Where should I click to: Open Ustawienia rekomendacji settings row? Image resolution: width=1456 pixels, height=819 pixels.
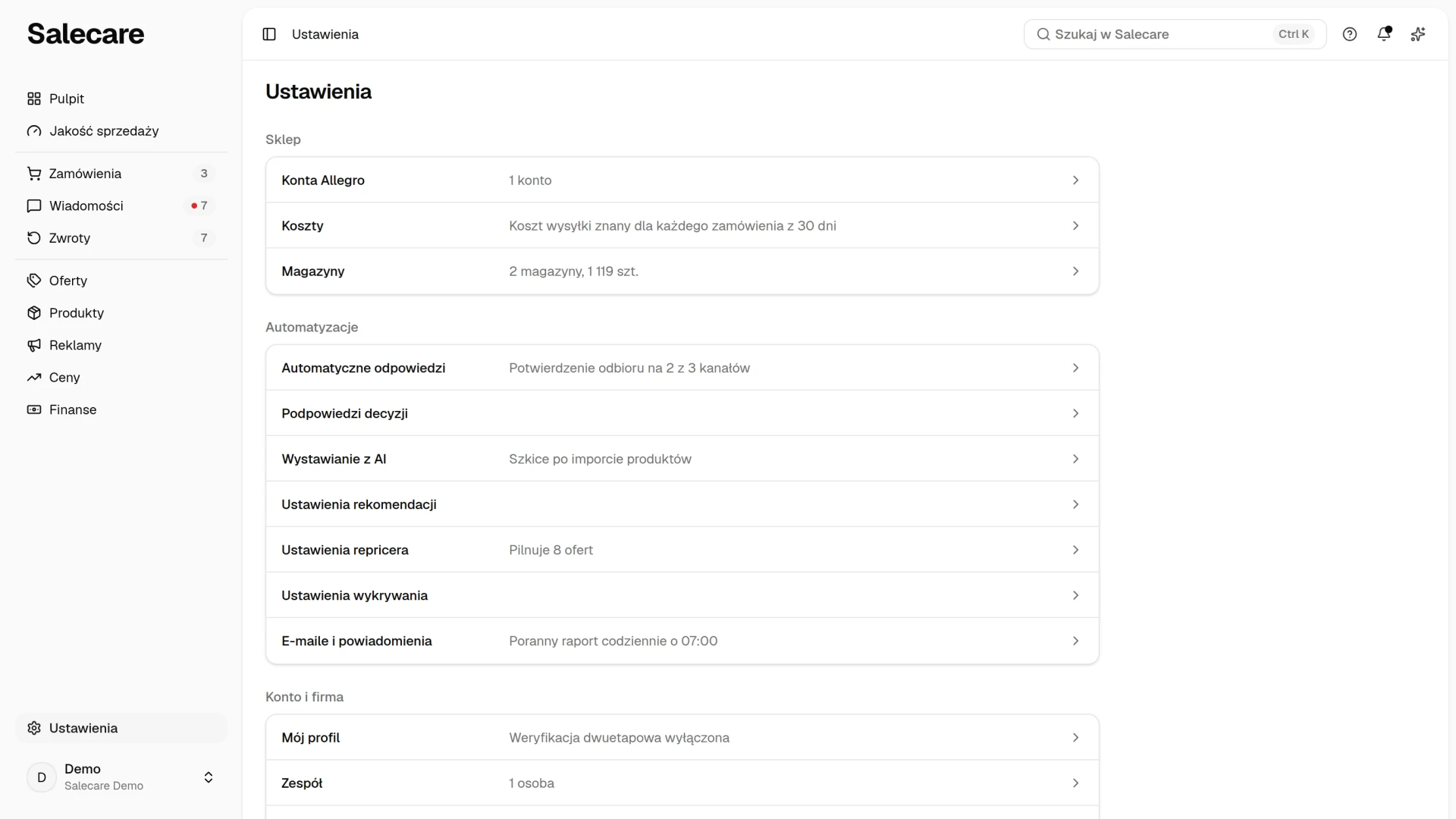(682, 504)
